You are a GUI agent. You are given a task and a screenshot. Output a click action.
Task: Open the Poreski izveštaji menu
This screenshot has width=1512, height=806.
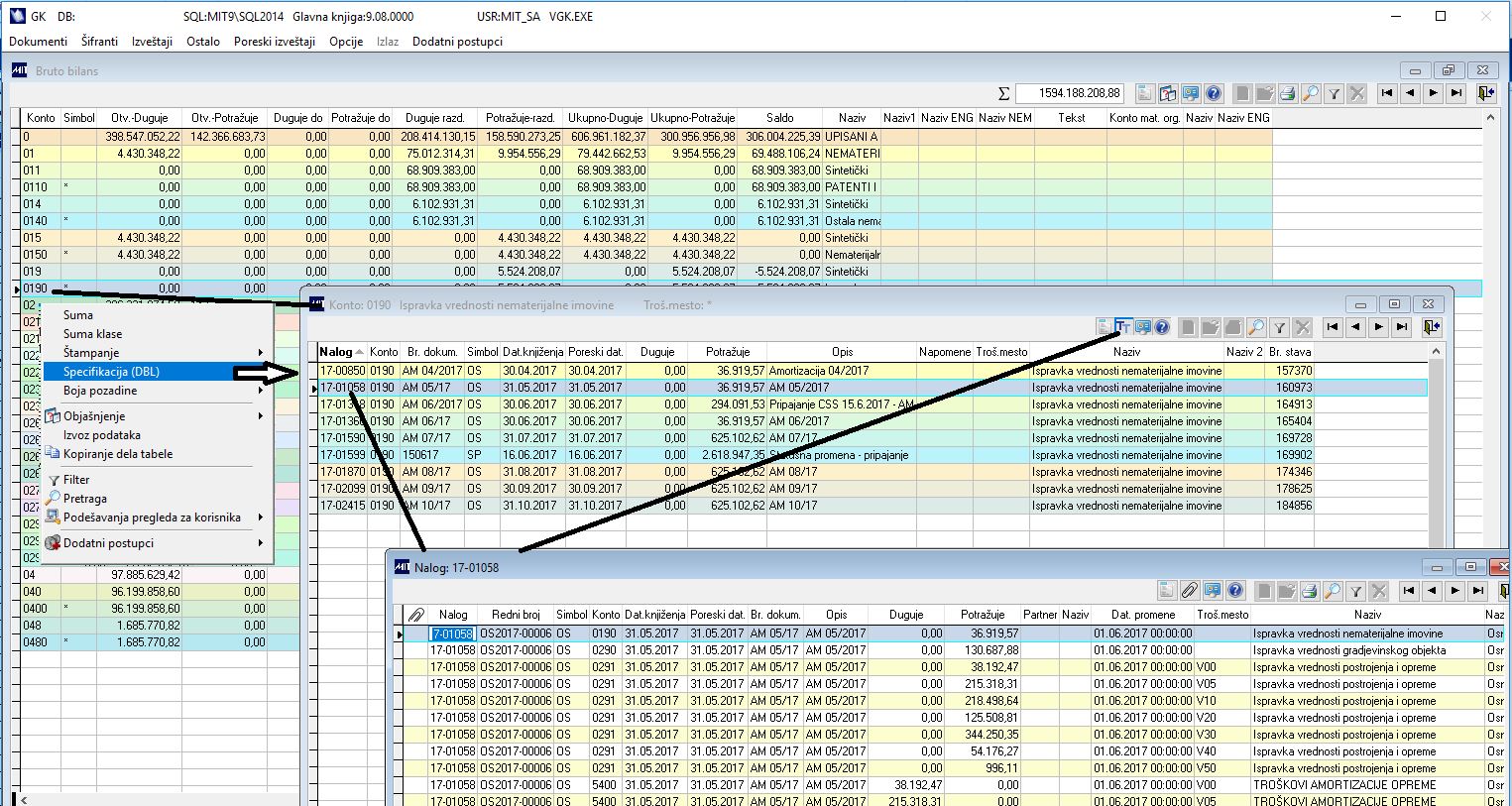(275, 42)
